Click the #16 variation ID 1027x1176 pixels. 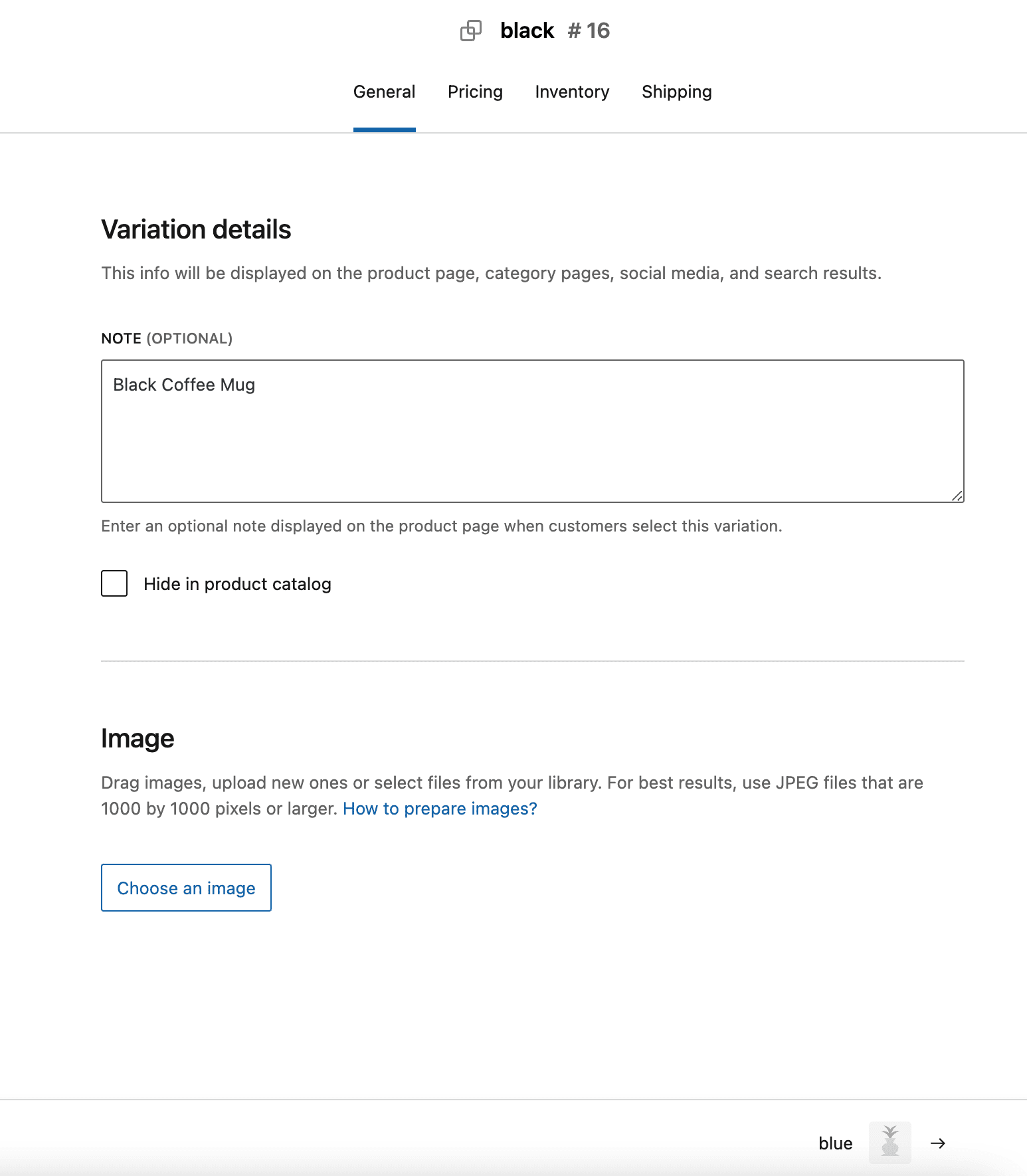click(589, 31)
